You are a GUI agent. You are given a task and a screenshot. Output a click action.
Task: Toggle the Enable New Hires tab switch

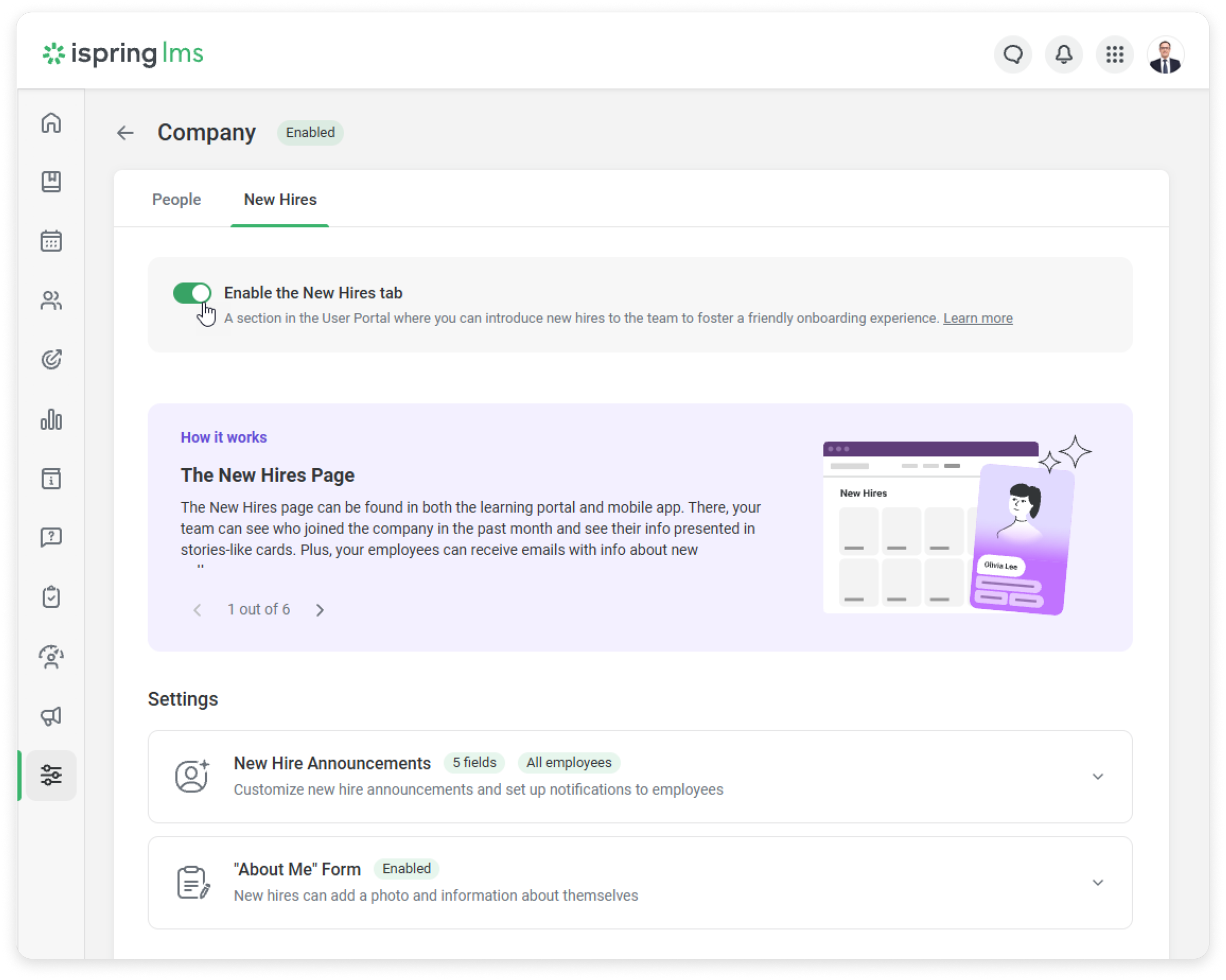pyautogui.click(x=192, y=293)
